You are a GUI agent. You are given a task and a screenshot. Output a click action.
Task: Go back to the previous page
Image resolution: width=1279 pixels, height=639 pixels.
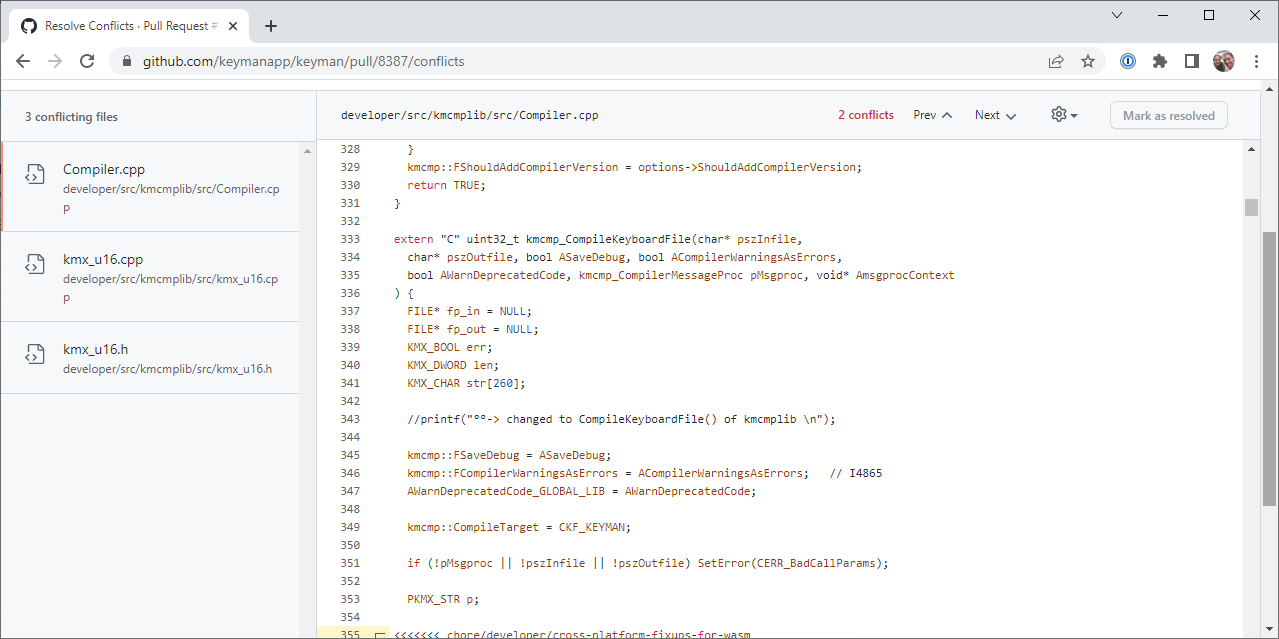click(23, 61)
